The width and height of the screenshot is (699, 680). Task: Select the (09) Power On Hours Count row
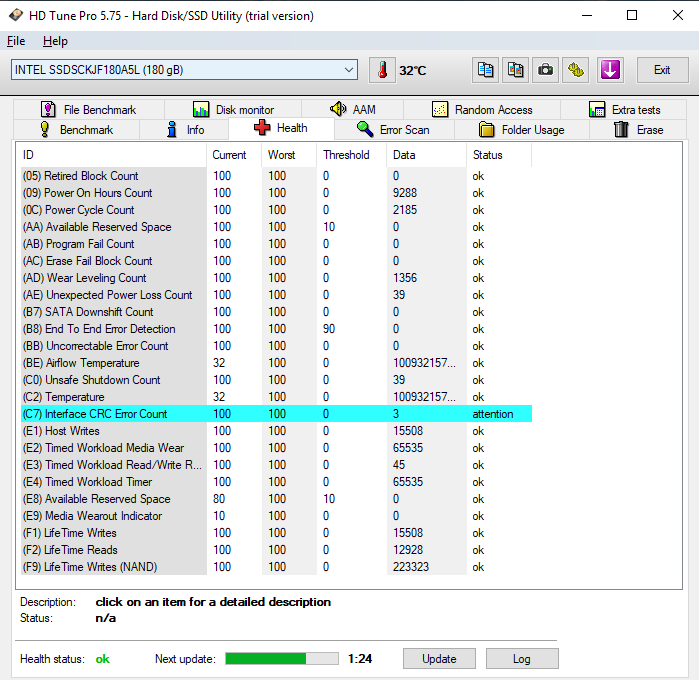click(x=276, y=193)
